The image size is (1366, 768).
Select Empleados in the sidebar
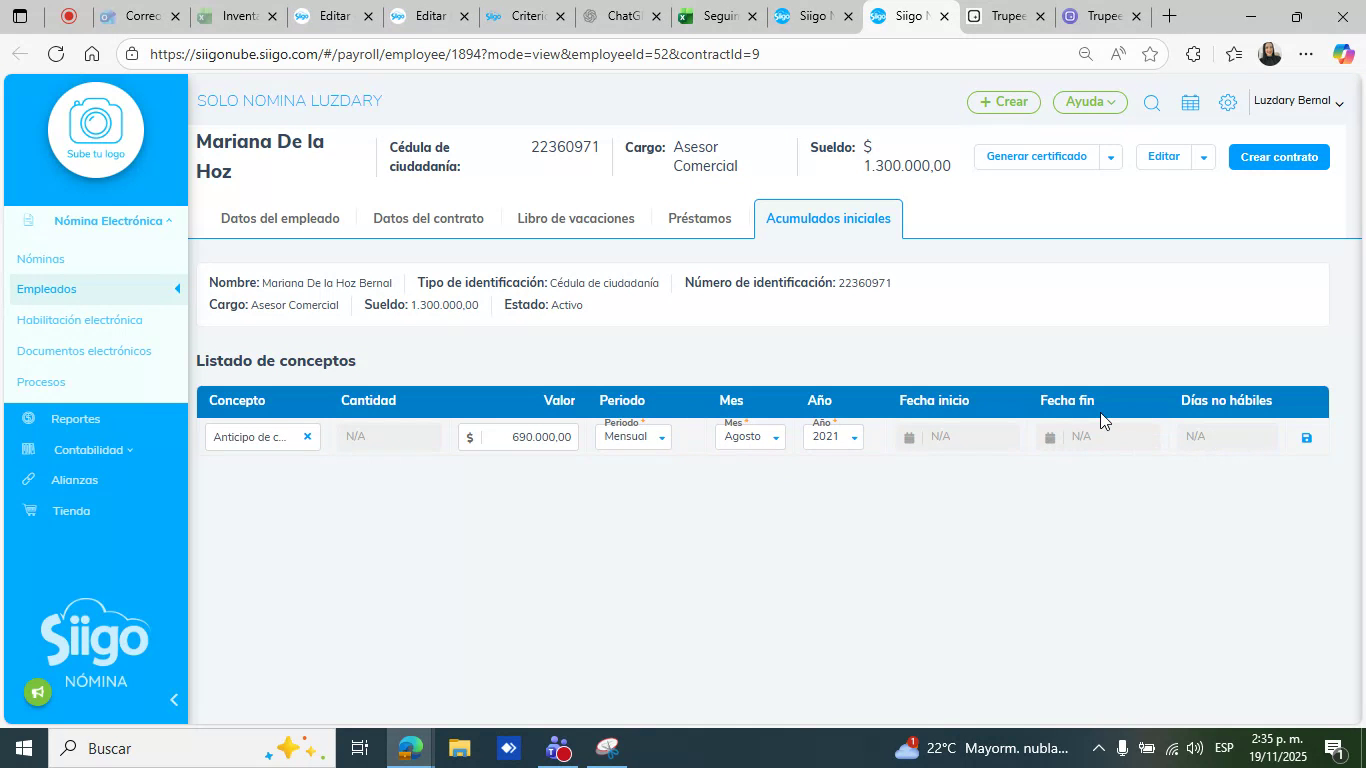[x=96, y=289]
